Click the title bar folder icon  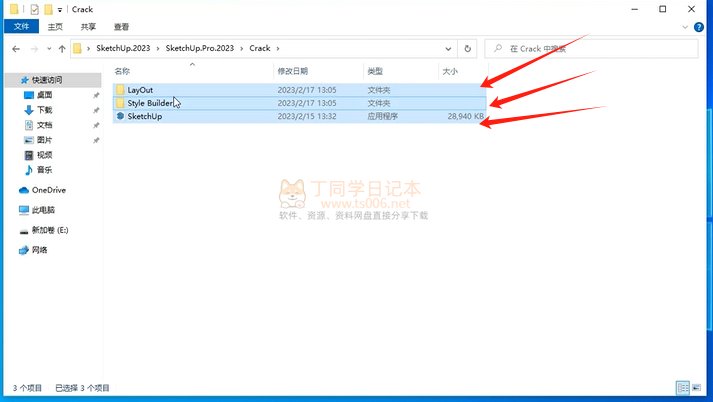pos(14,9)
